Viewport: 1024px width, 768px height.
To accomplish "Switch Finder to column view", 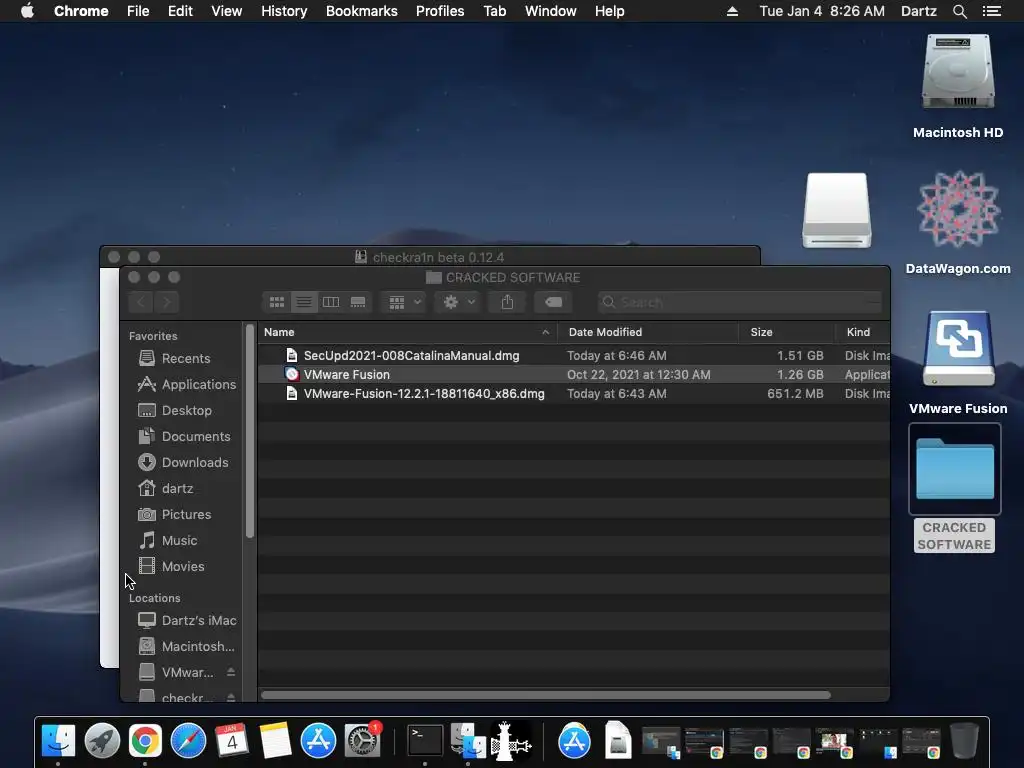I will coord(331,302).
